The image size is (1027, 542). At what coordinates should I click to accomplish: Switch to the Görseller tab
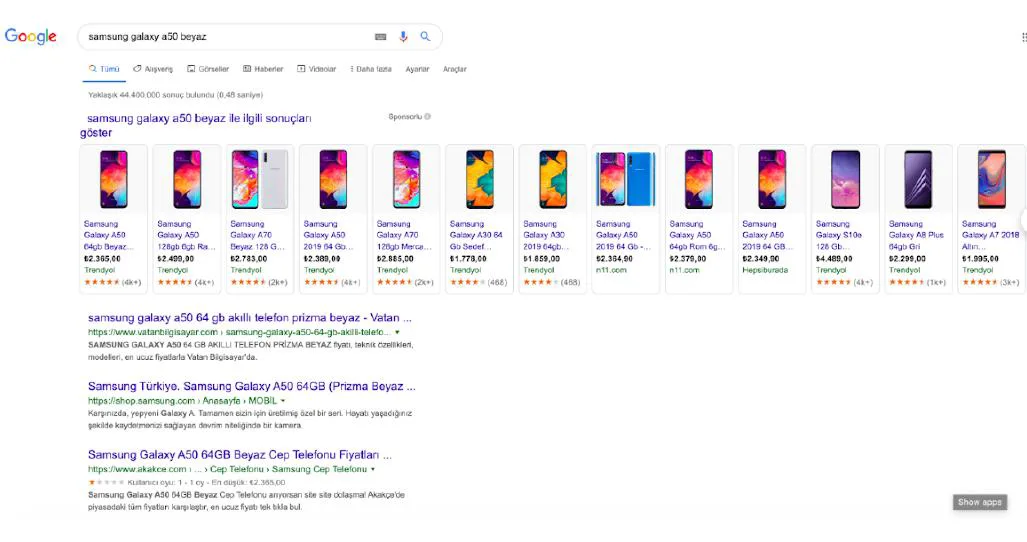point(208,69)
